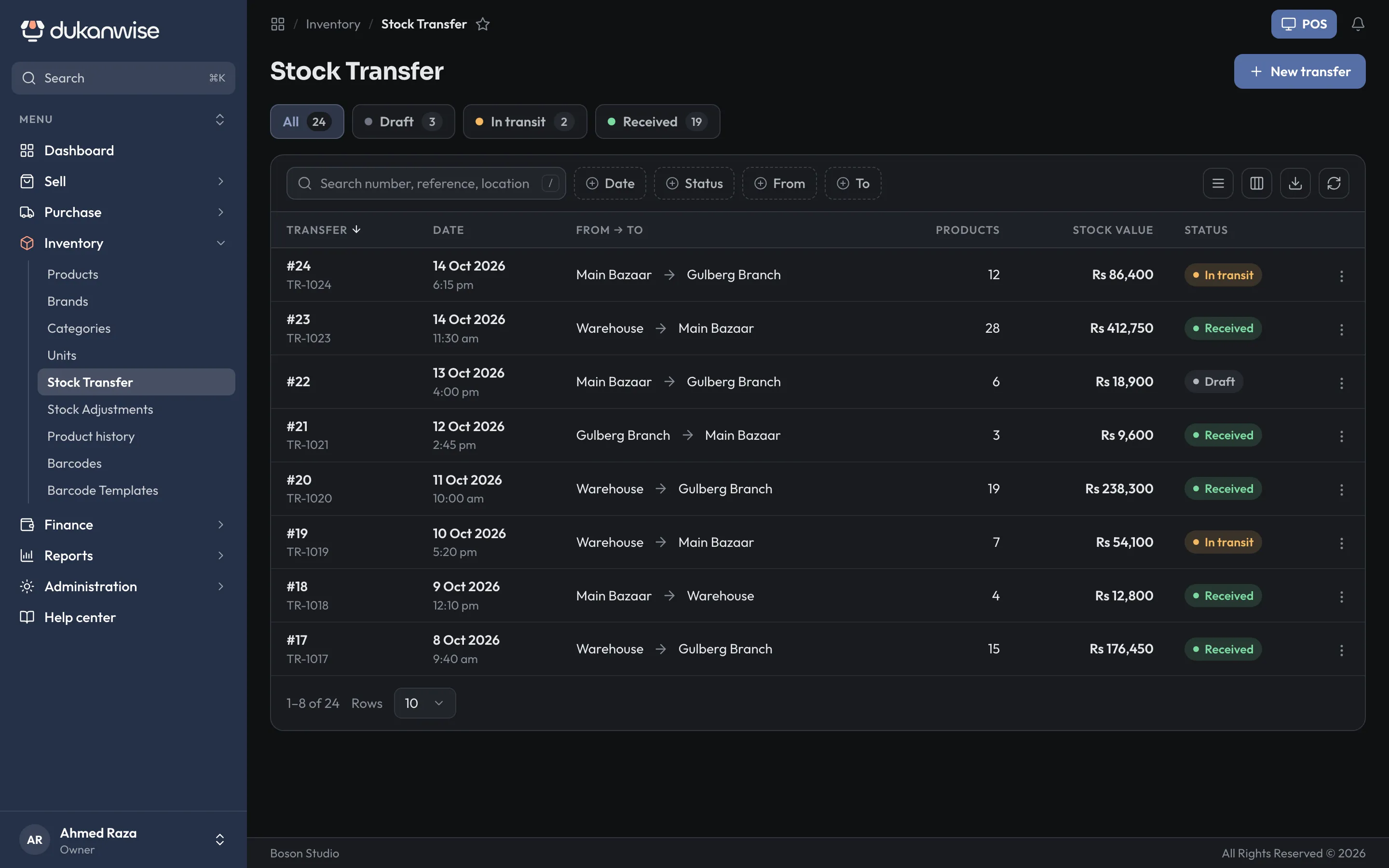This screenshot has width=1389, height=868.
Task: Add a From location filter
Action: click(779, 183)
